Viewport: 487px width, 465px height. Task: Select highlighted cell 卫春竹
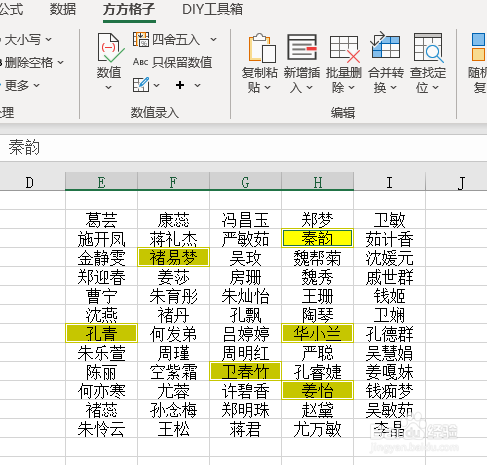click(245, 371)
